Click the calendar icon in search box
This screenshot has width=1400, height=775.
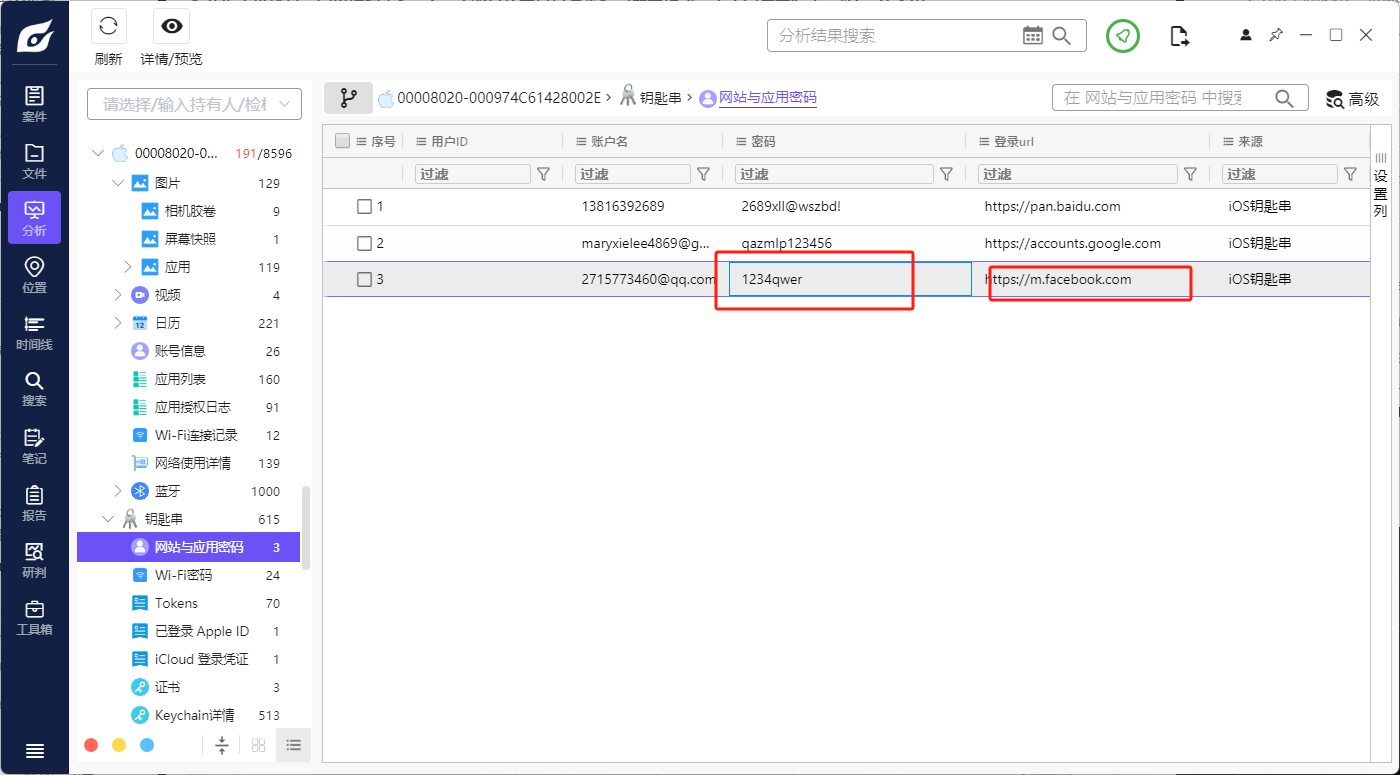click(x=1032, y=36)
